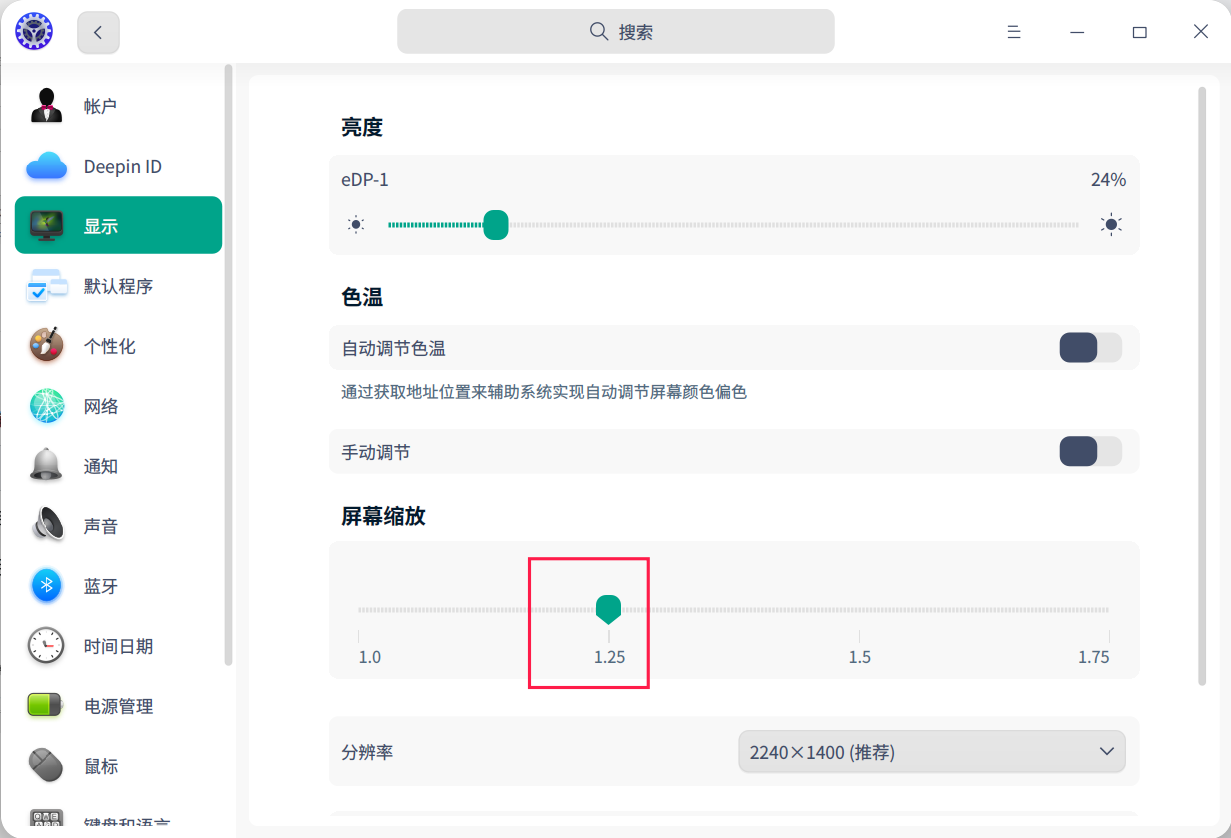The image size is (1231, 838).
Task: Open 帐户 settings icon in sidebar
Action: [46, 106]
